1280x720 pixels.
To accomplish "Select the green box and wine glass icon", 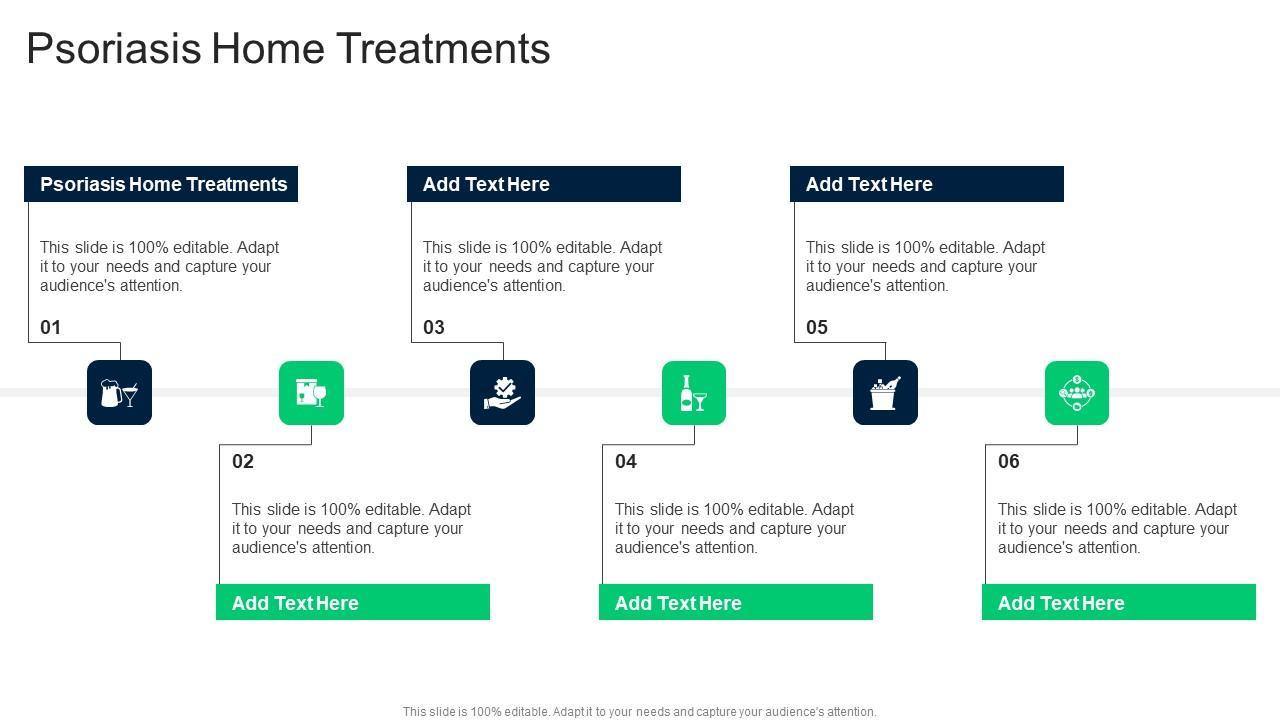I will click(311, 393).
